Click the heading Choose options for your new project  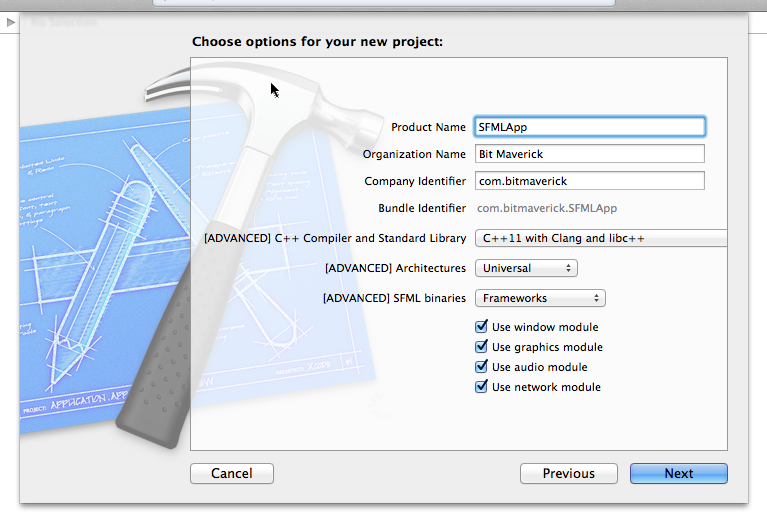(317, 42)
